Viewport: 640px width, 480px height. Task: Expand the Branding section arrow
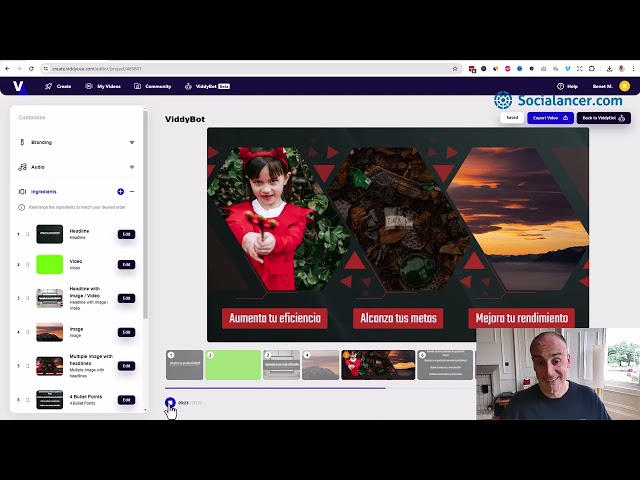pyautogui.click(x=132, y=142)
